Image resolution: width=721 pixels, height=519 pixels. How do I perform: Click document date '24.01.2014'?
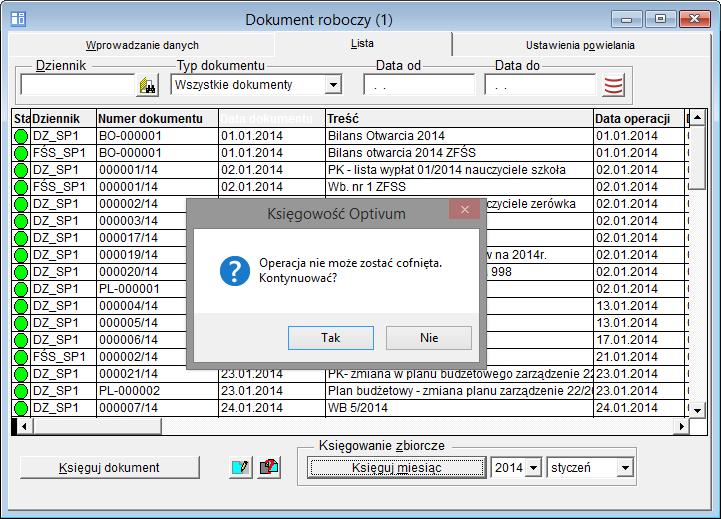click(252, 408)
